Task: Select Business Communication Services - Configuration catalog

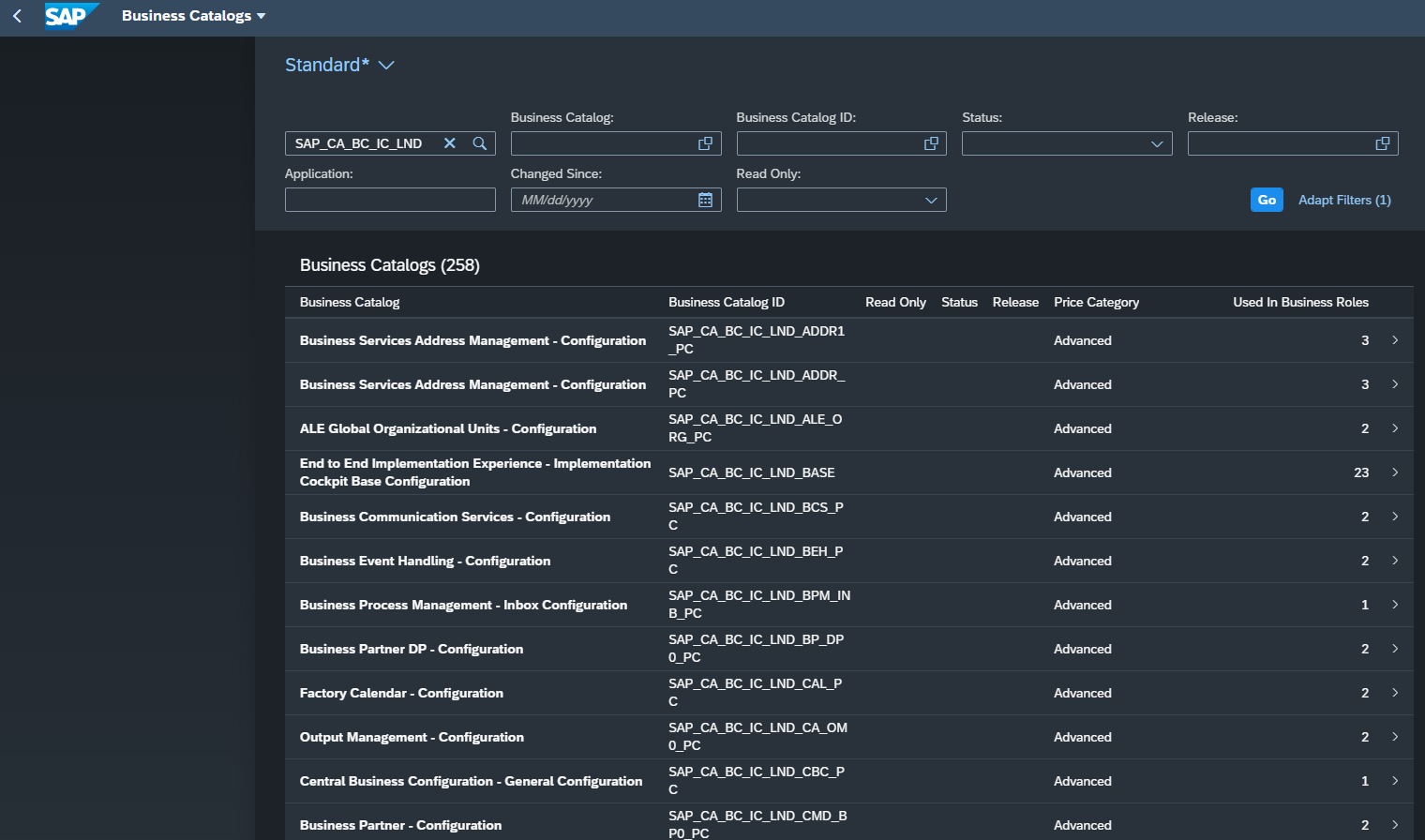Action: pyautogui.click(x=455, y=517)
